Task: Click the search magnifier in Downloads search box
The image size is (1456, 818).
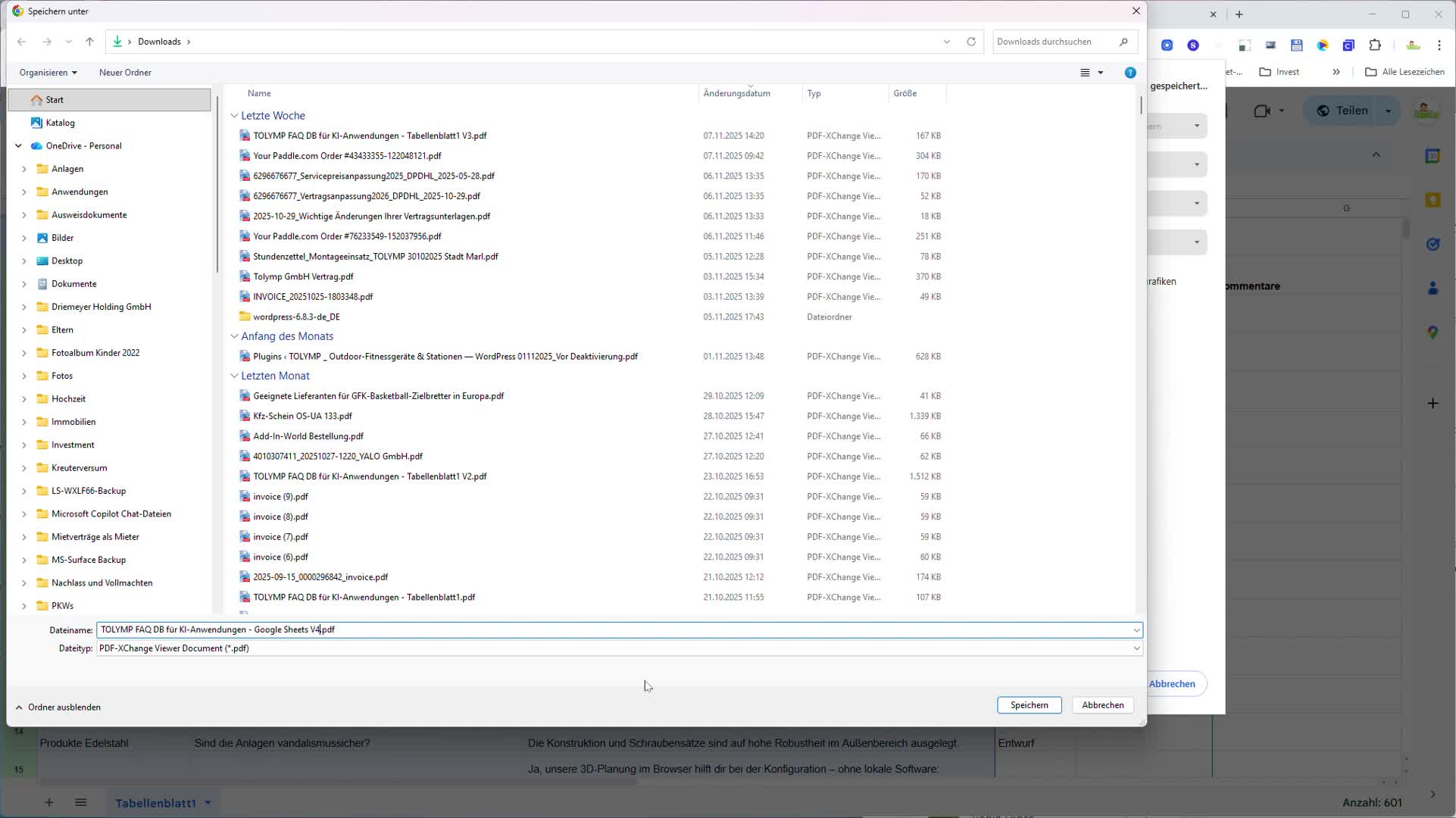Action: pos(1123,42)
